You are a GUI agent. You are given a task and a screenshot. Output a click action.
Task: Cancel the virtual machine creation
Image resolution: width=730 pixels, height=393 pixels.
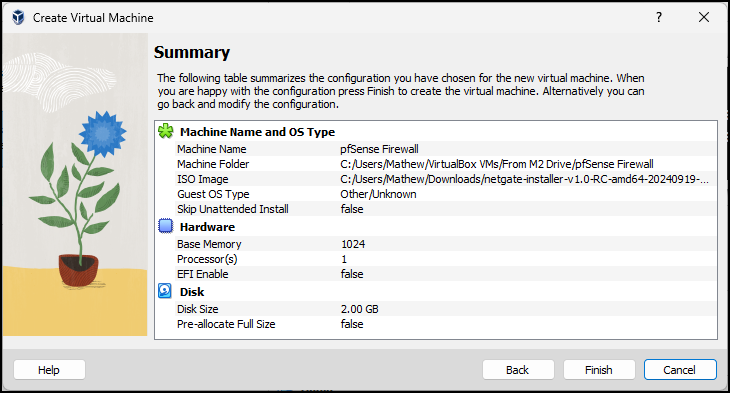coord(680,370)
